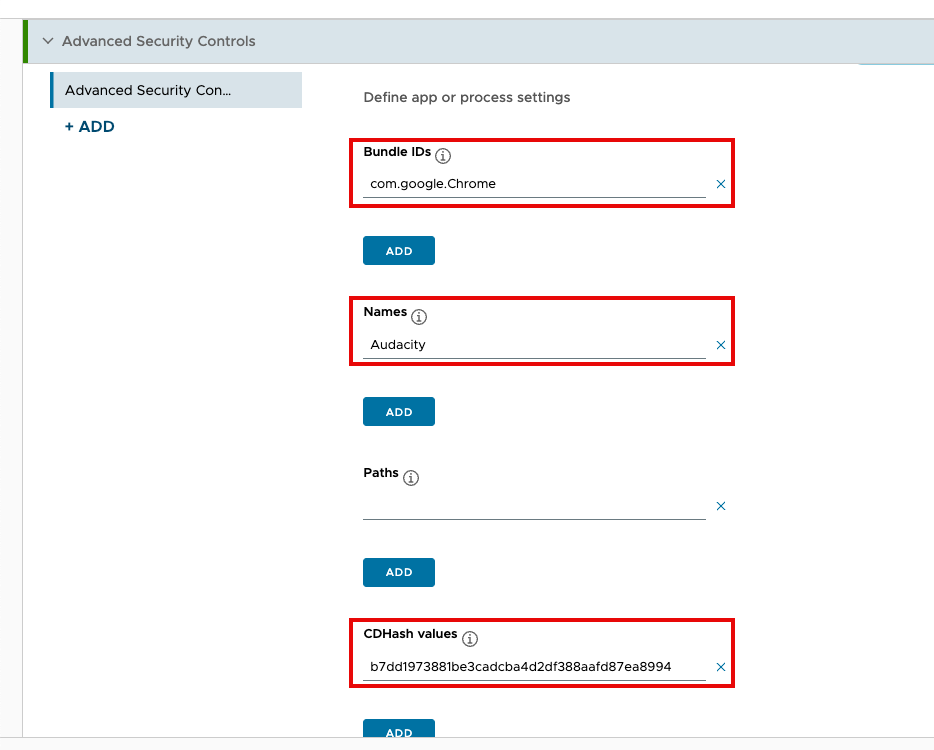This screenshot has height=750, width=934.
Task: Click ADD beneath the Paths field
Action: pos(398,572)
